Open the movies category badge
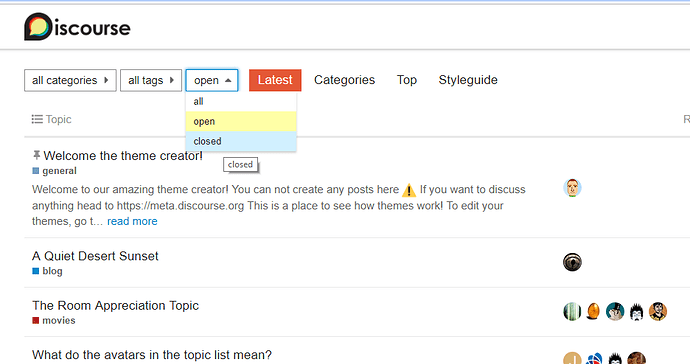Screen dimensions: 690x364 pos(54,320)
